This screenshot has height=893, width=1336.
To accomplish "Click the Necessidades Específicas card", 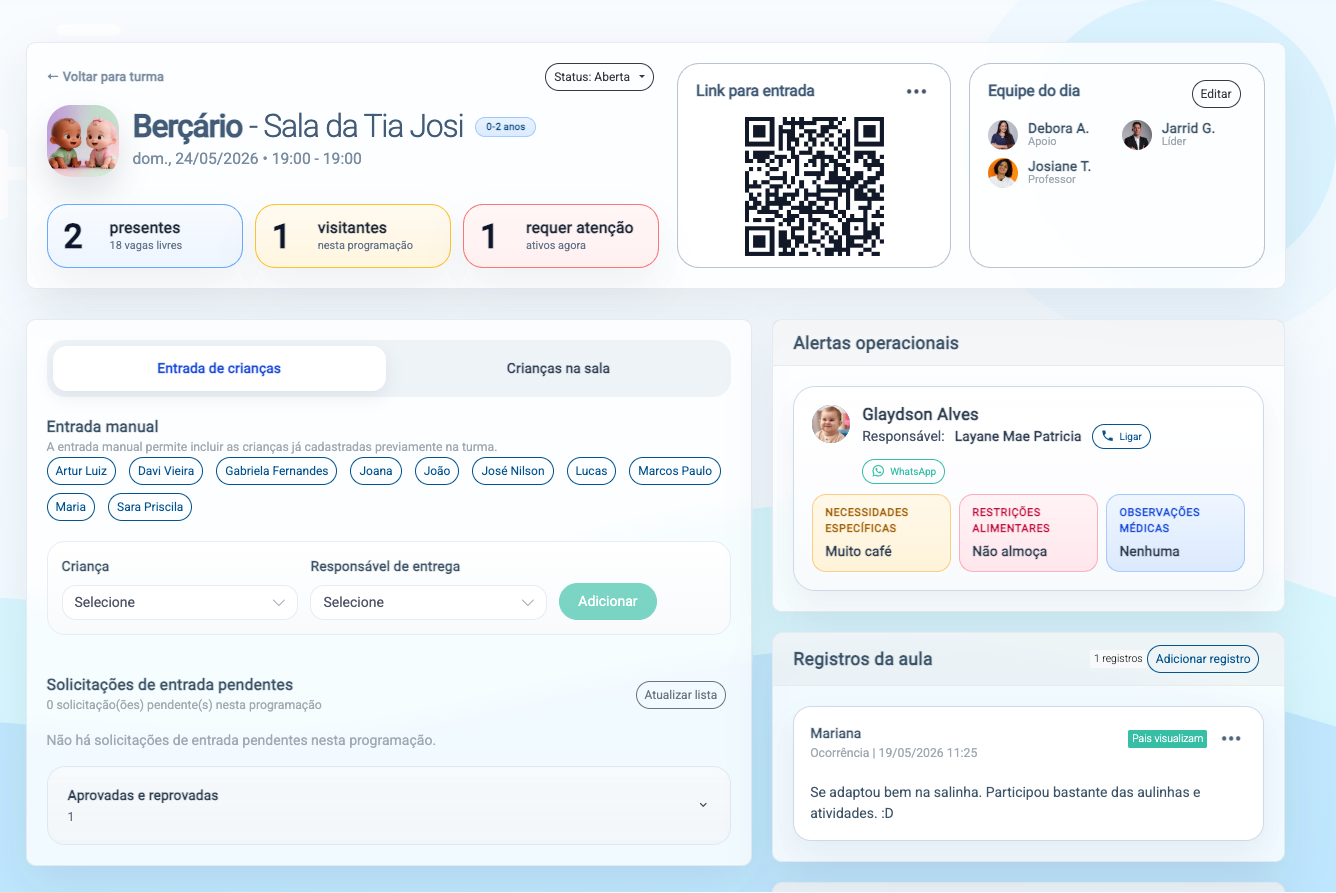I will point(881,533).
